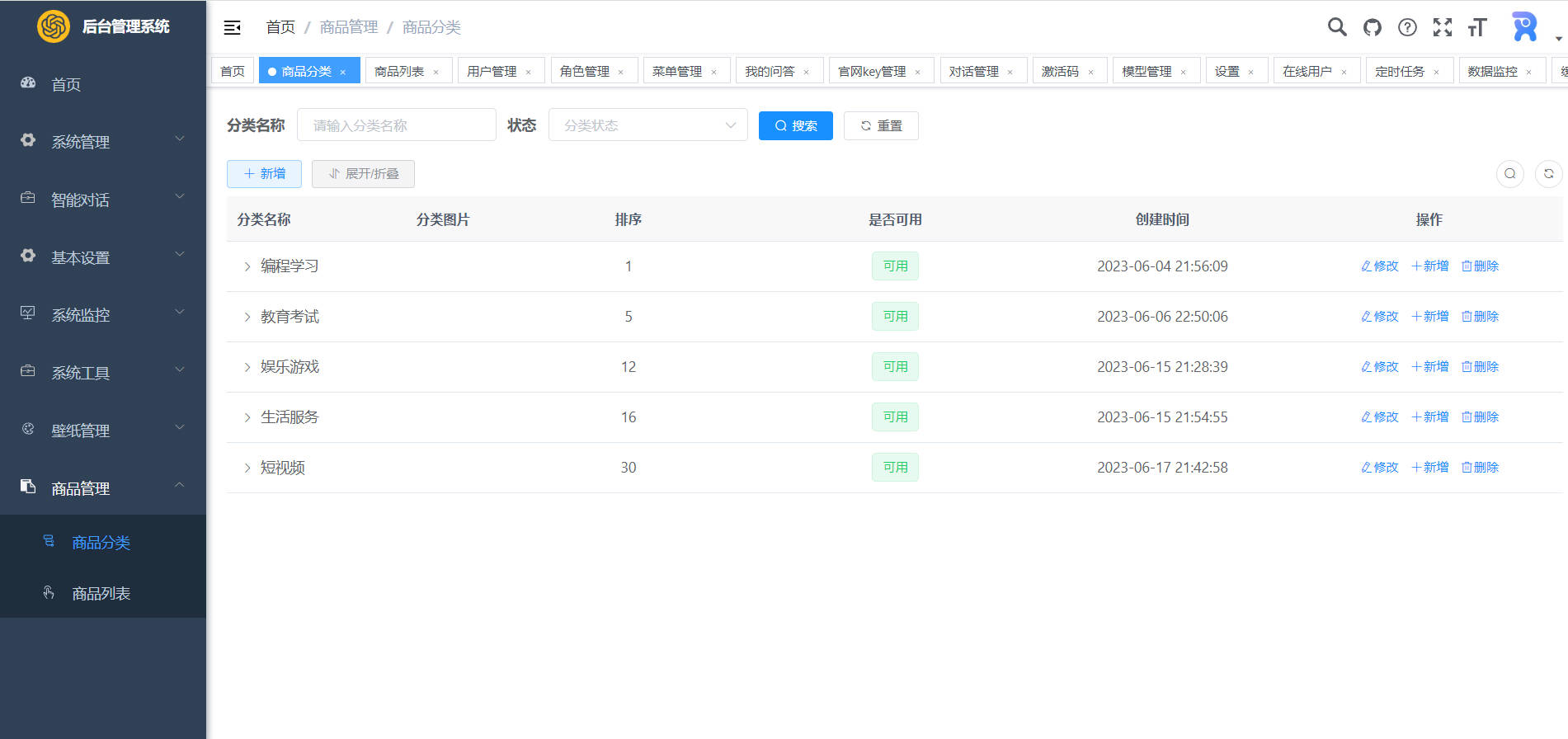The height and width of the screenshot is (739, 1568).
Task: Expand the 教育考试 category row
Action: pyautogui.click(x=247, y=317)
